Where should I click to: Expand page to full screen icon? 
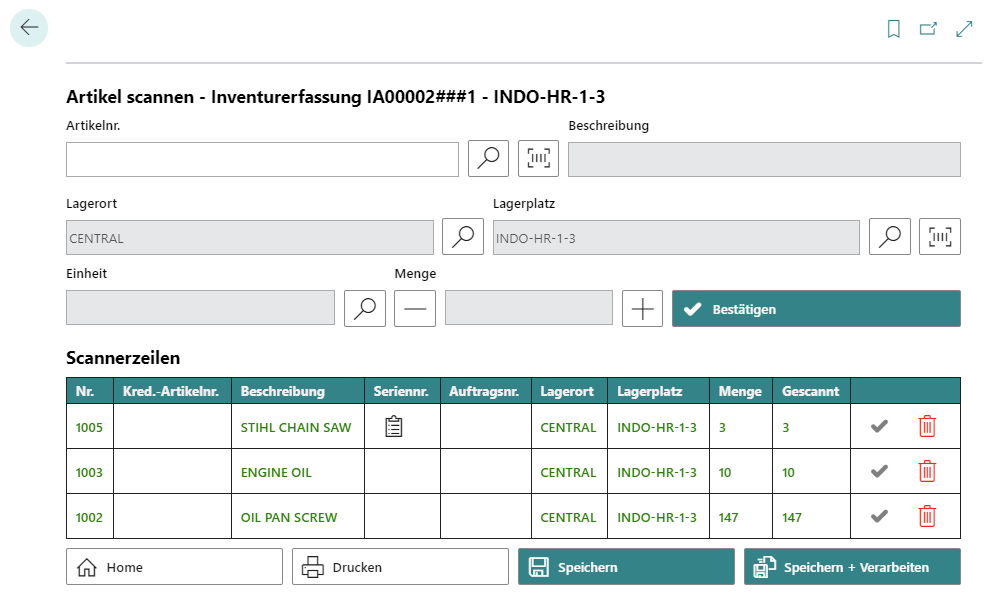[x=964, y=29]
